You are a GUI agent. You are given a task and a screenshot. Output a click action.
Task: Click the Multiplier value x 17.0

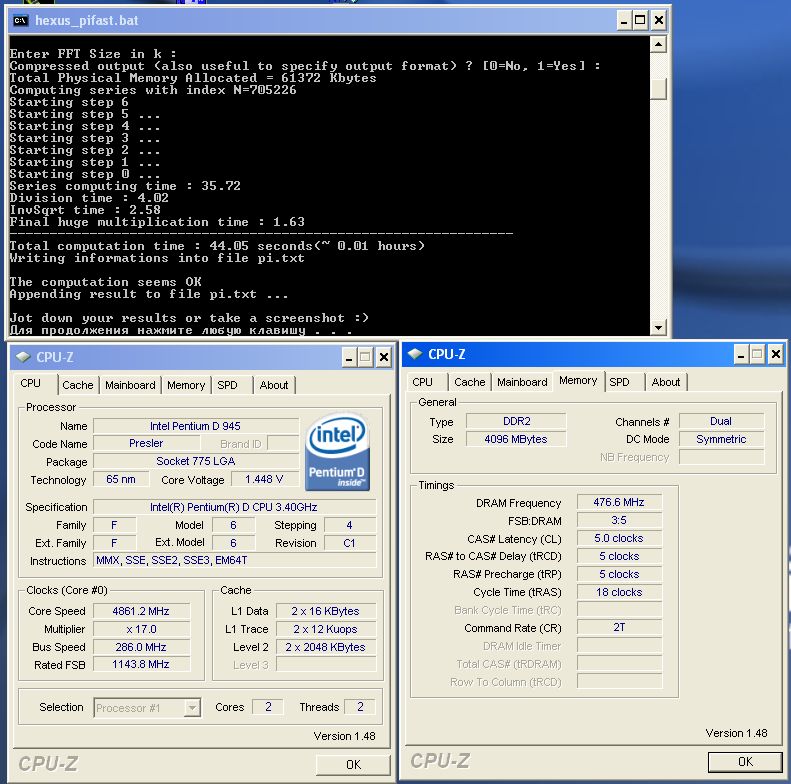141,629
